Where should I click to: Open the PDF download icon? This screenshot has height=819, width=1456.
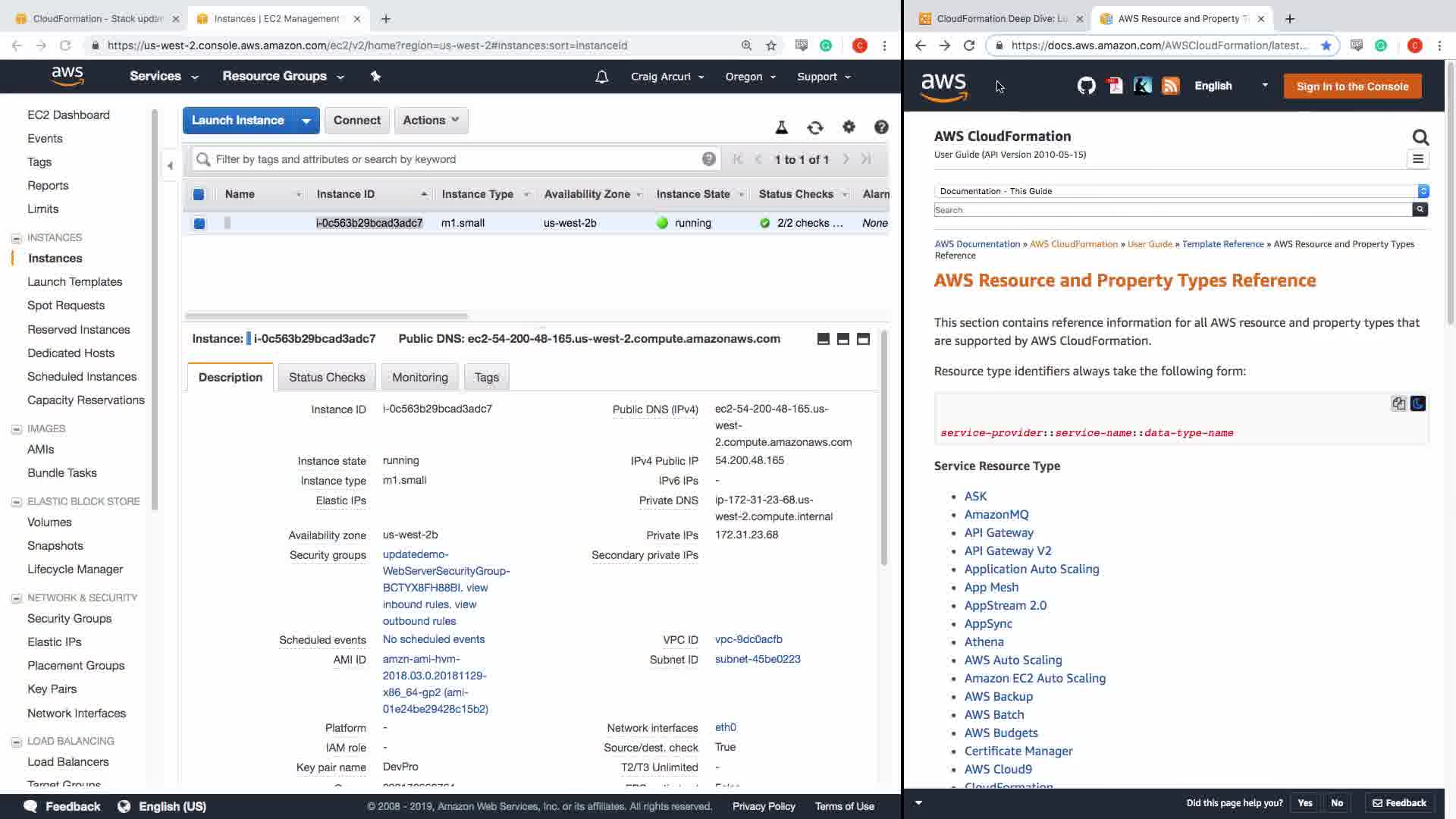click(x=1115, y=86)
